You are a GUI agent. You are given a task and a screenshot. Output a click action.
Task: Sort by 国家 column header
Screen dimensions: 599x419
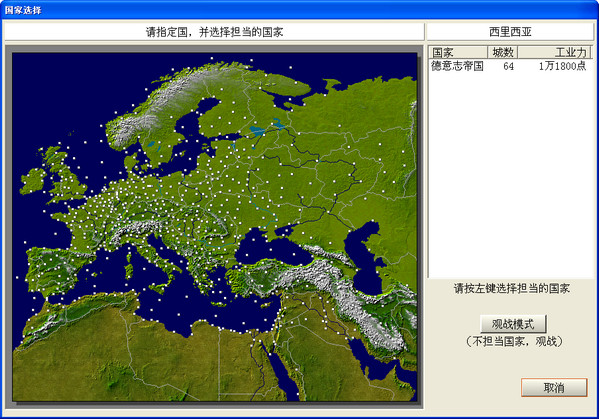458,52
